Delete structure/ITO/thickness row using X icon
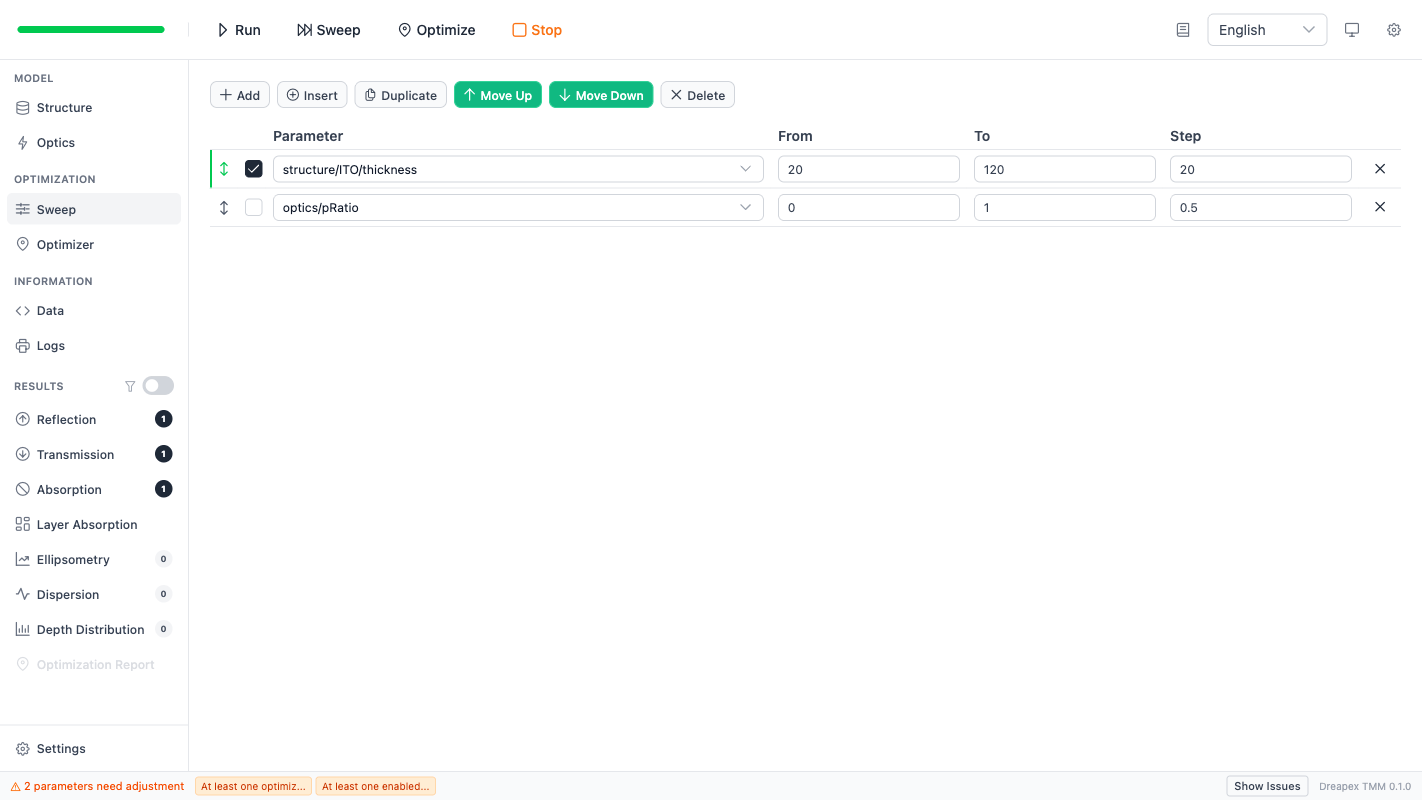 click(1380, 169)
